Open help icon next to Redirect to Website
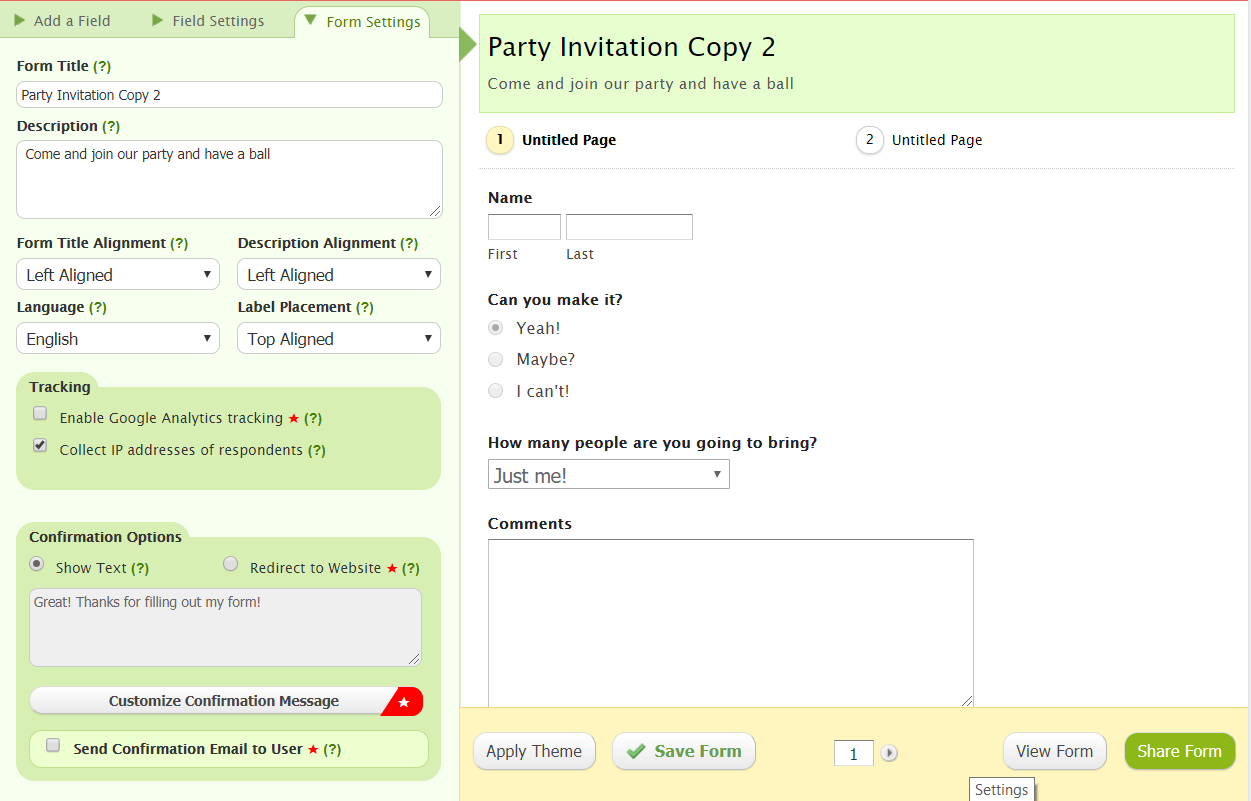 coord(411,568)
